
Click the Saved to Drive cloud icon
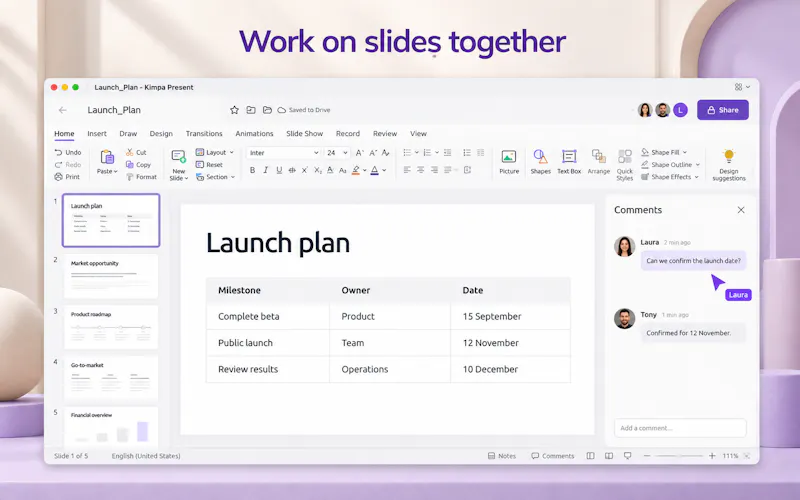point(282,110)
